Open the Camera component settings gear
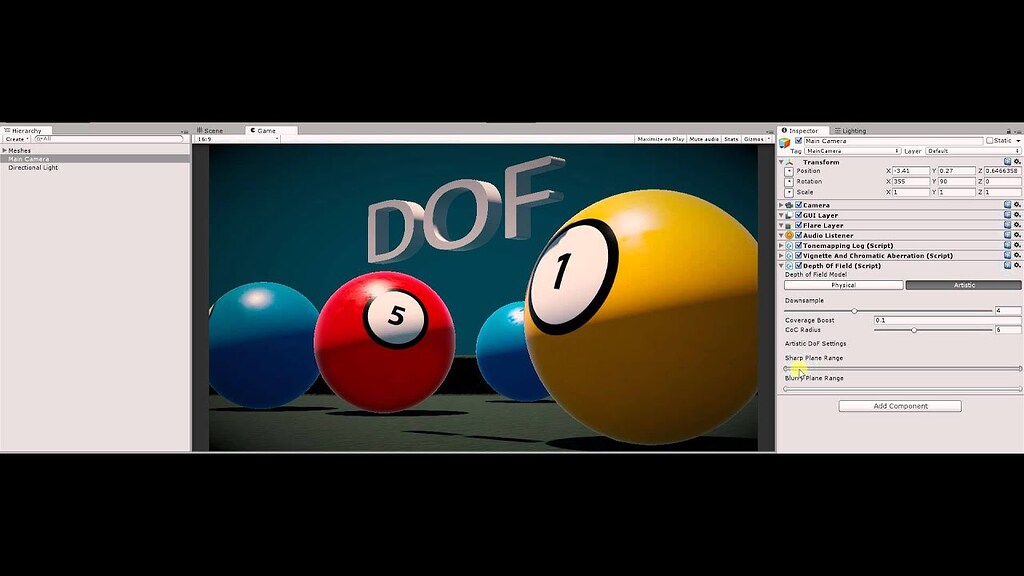Image resolution: width=1024 pixels, height=576 pixels. [x=1015, y=205]
